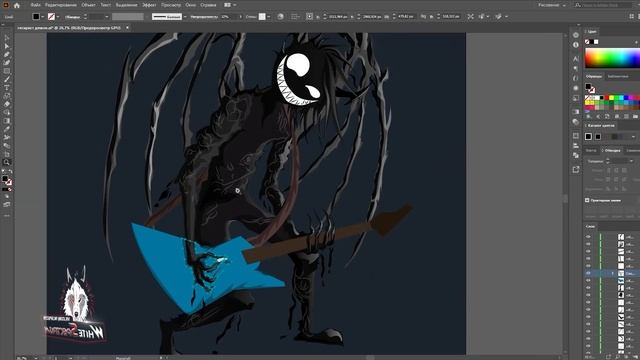
Task: Open the Эффект menu
Action: click(149, 5)
